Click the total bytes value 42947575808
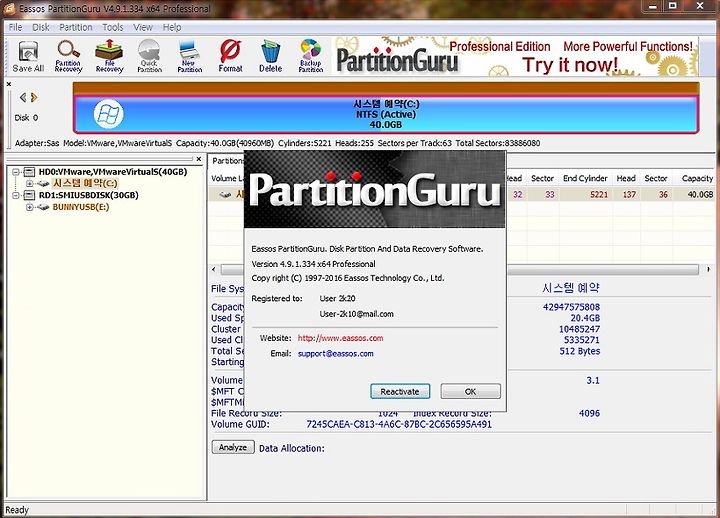The image size is (720, 518). point(571,307)
